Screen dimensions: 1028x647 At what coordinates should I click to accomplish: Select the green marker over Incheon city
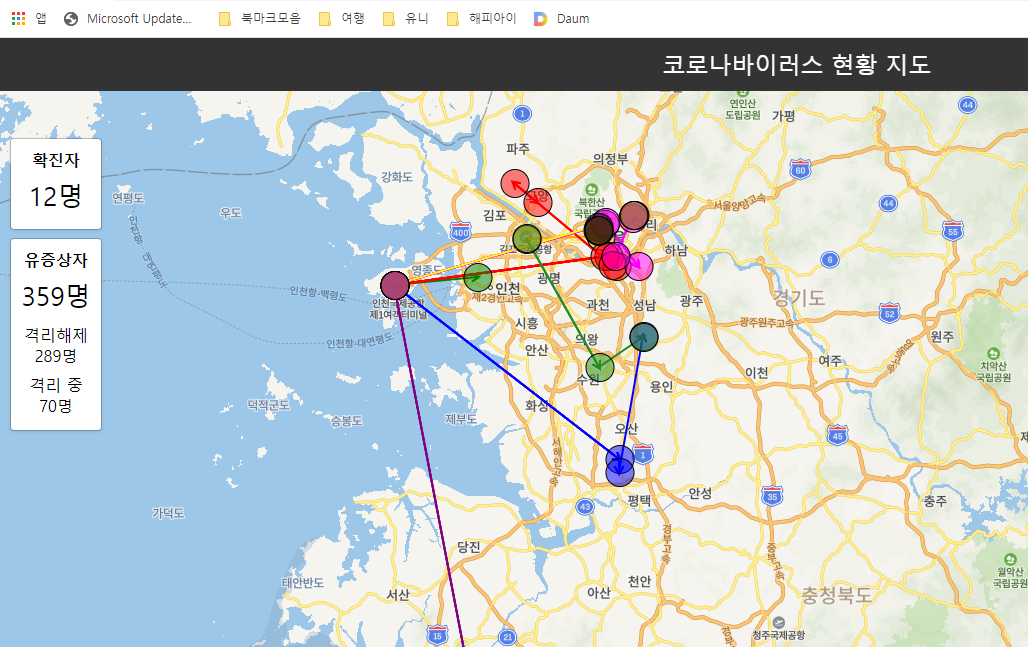tap(478, 278)
